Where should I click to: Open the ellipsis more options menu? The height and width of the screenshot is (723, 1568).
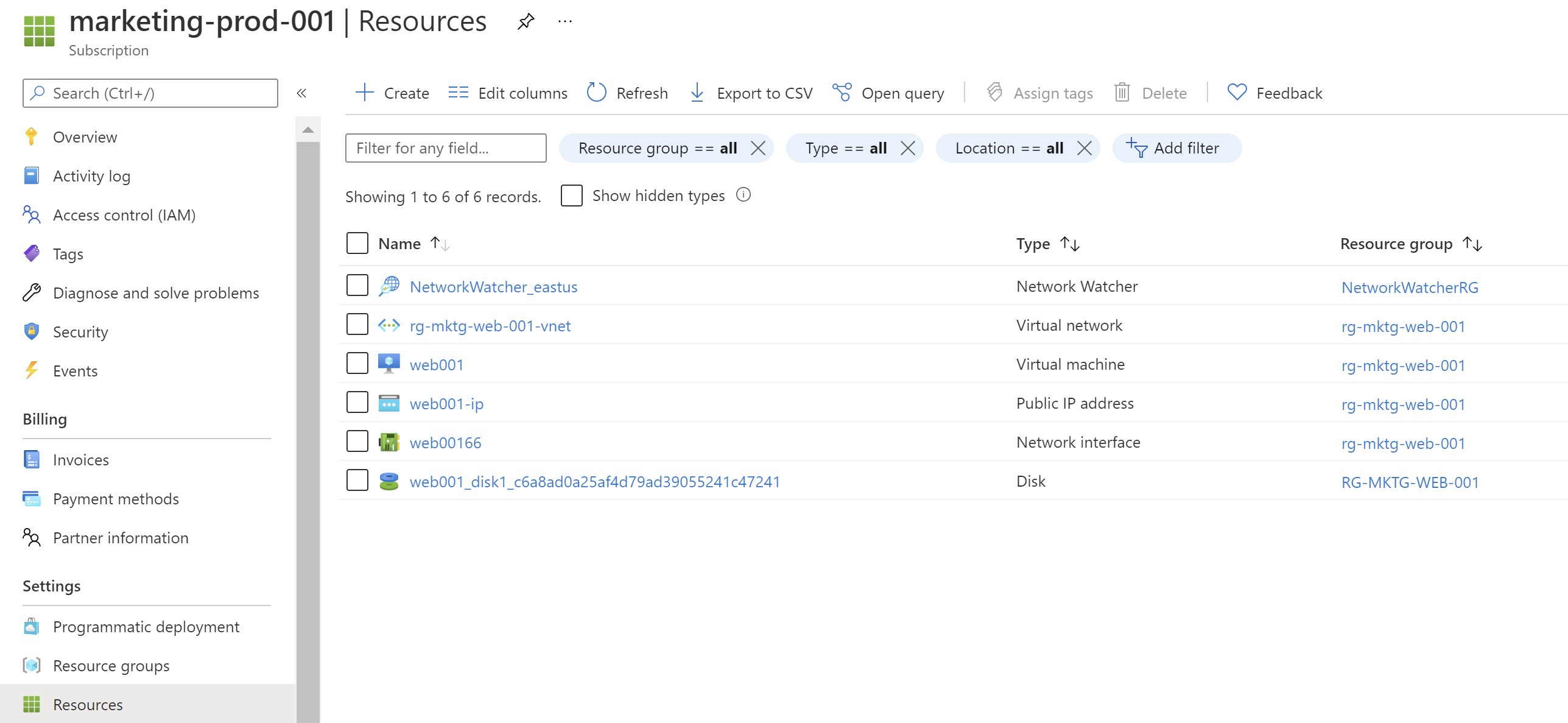click(565, 22)
